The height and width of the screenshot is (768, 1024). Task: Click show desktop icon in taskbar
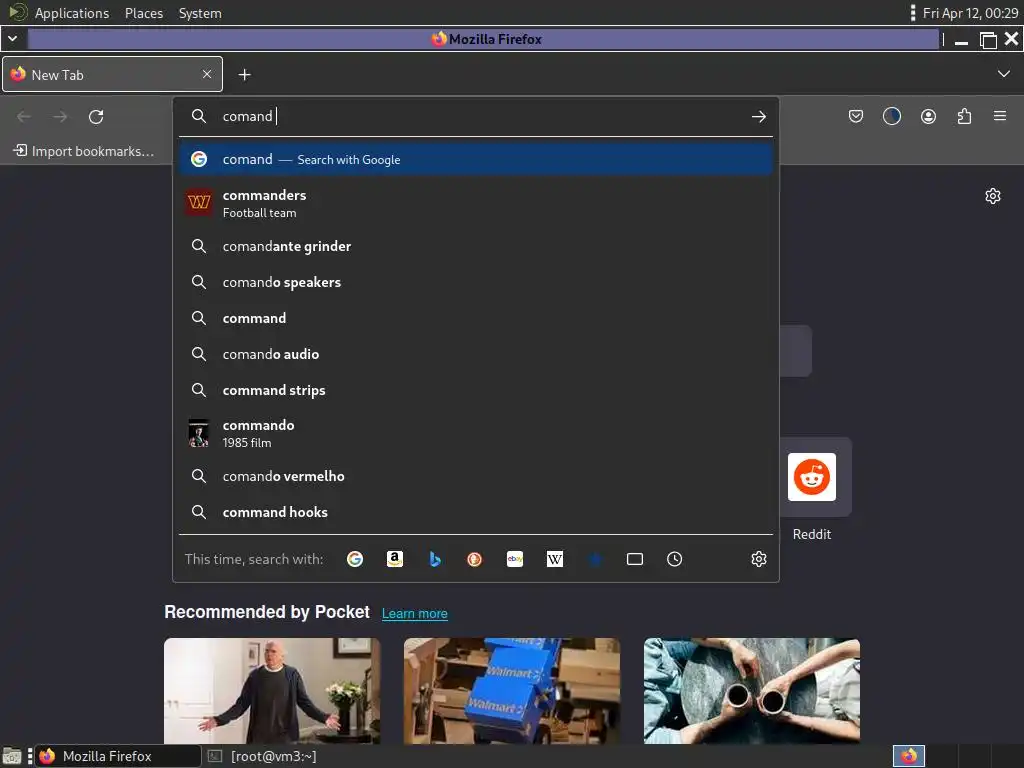coord(12,756)
